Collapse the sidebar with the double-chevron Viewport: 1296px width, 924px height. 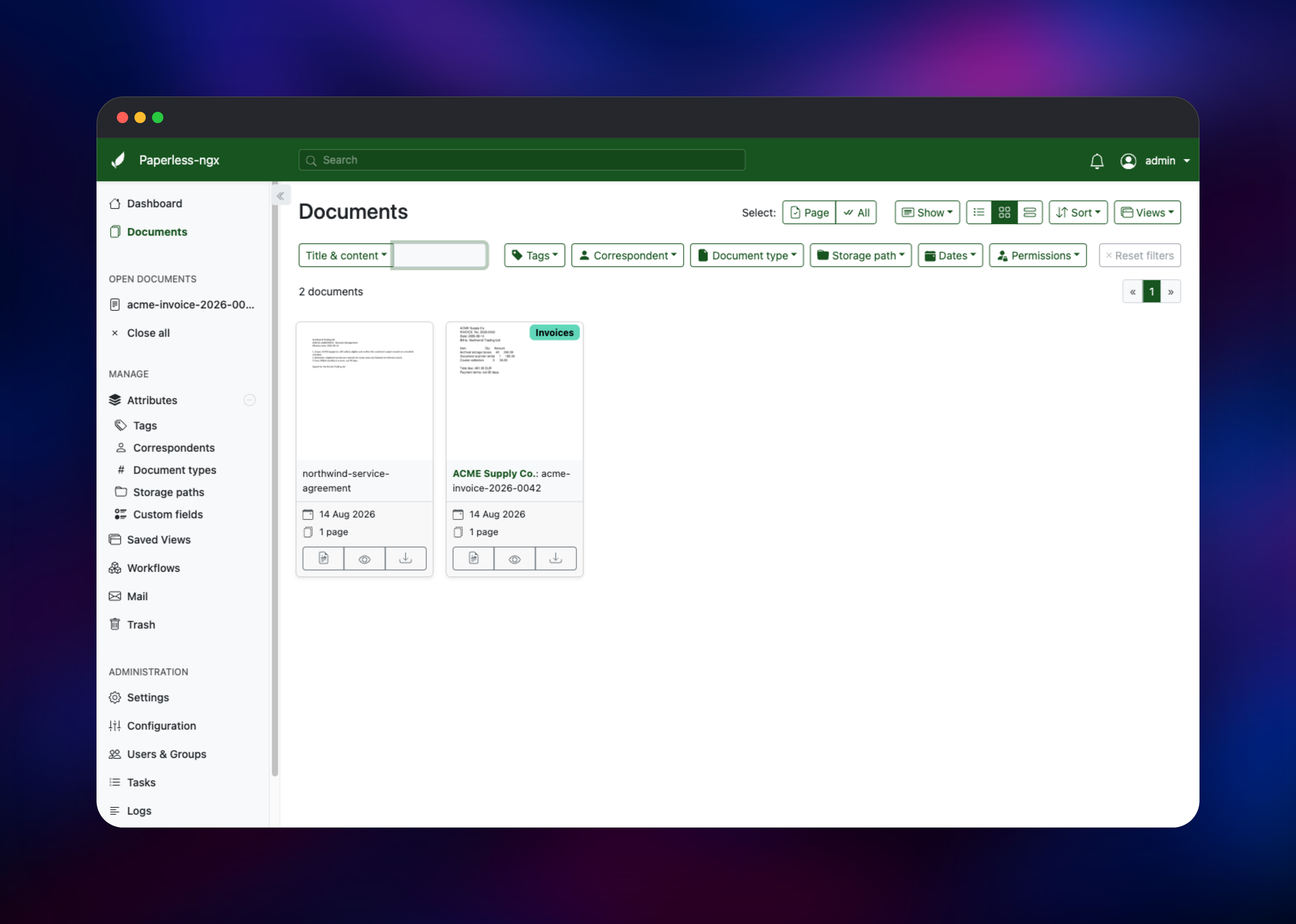pos(280,196)
